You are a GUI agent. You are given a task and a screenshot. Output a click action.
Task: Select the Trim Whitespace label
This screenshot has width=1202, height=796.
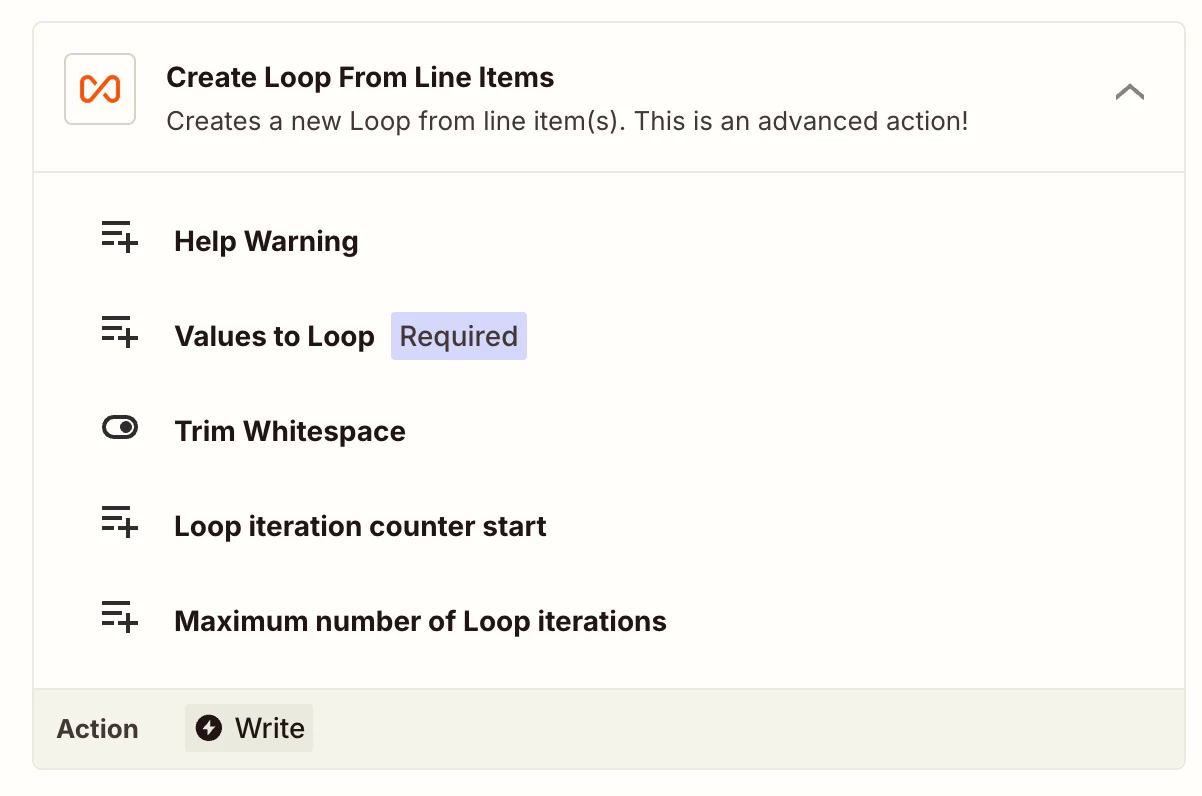tap(290, 431)
